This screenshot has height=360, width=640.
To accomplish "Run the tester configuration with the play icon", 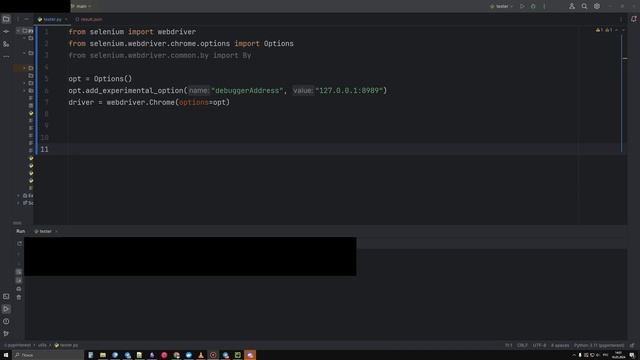I will pyautogui.click(x=522, y=6).
